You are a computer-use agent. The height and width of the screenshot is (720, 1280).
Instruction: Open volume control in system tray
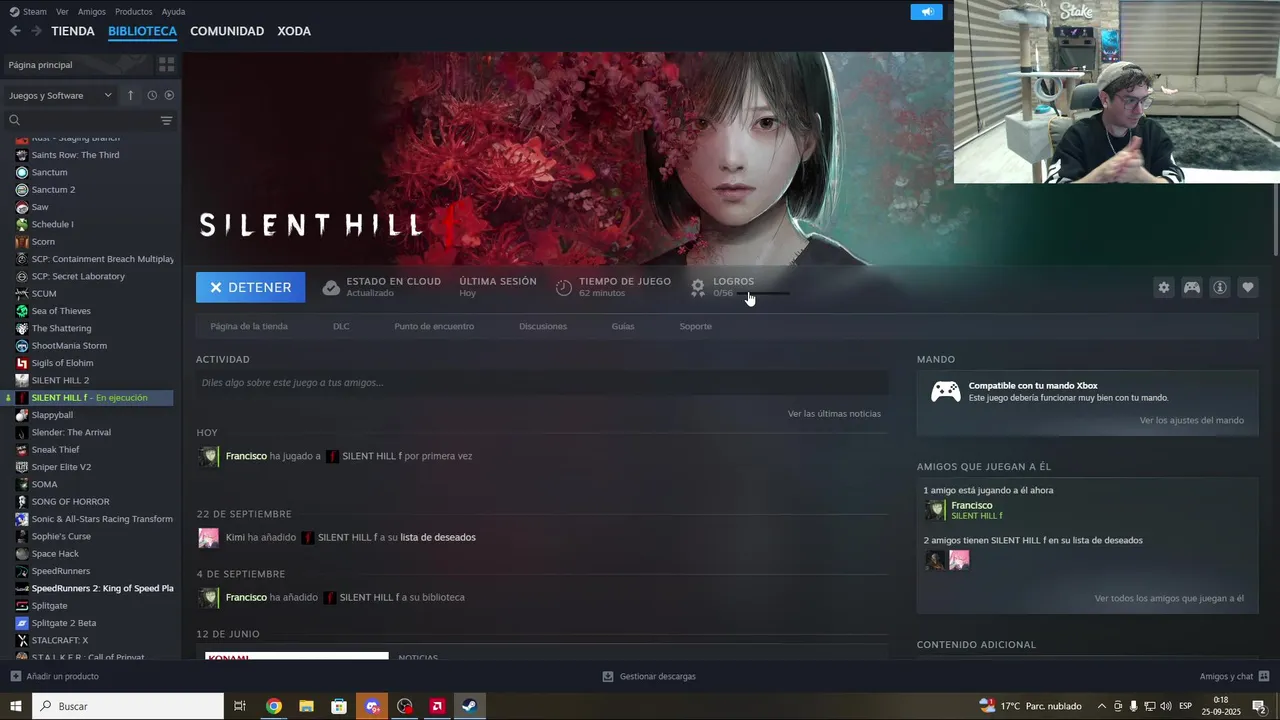pos(1165,706)
